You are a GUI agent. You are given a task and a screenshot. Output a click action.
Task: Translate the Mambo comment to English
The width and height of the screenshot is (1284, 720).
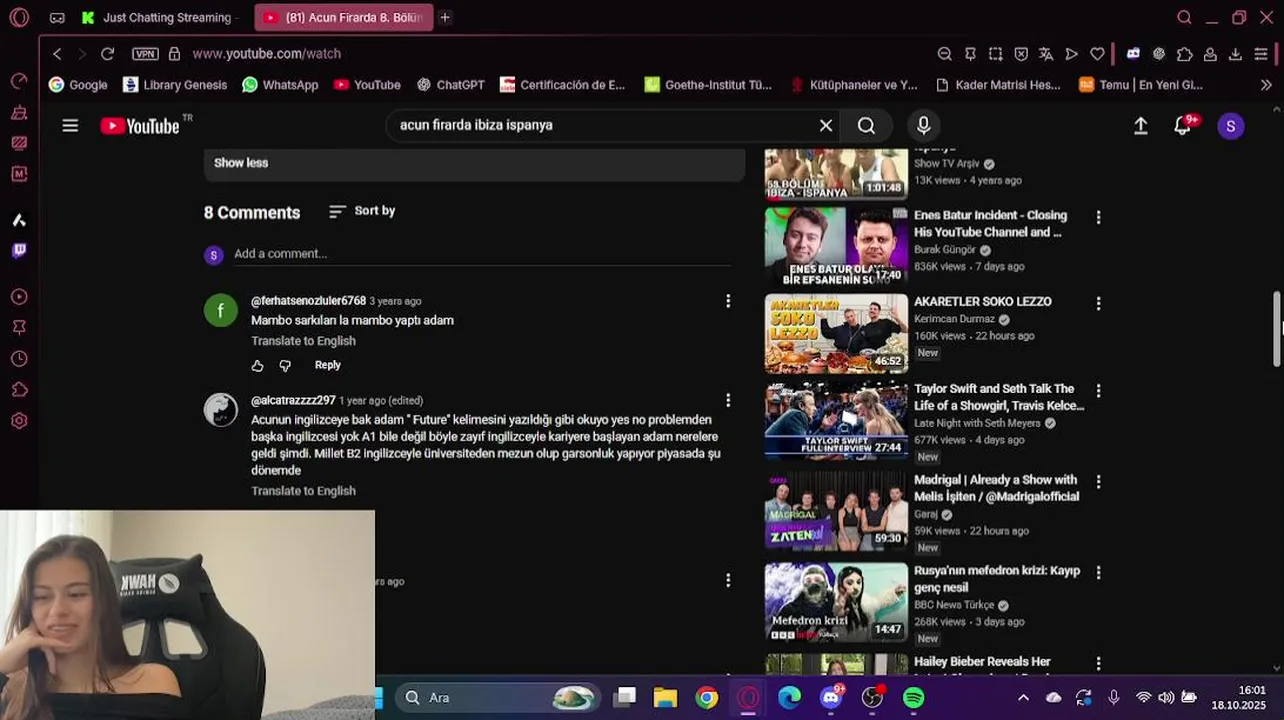click(x=303, y=341)
